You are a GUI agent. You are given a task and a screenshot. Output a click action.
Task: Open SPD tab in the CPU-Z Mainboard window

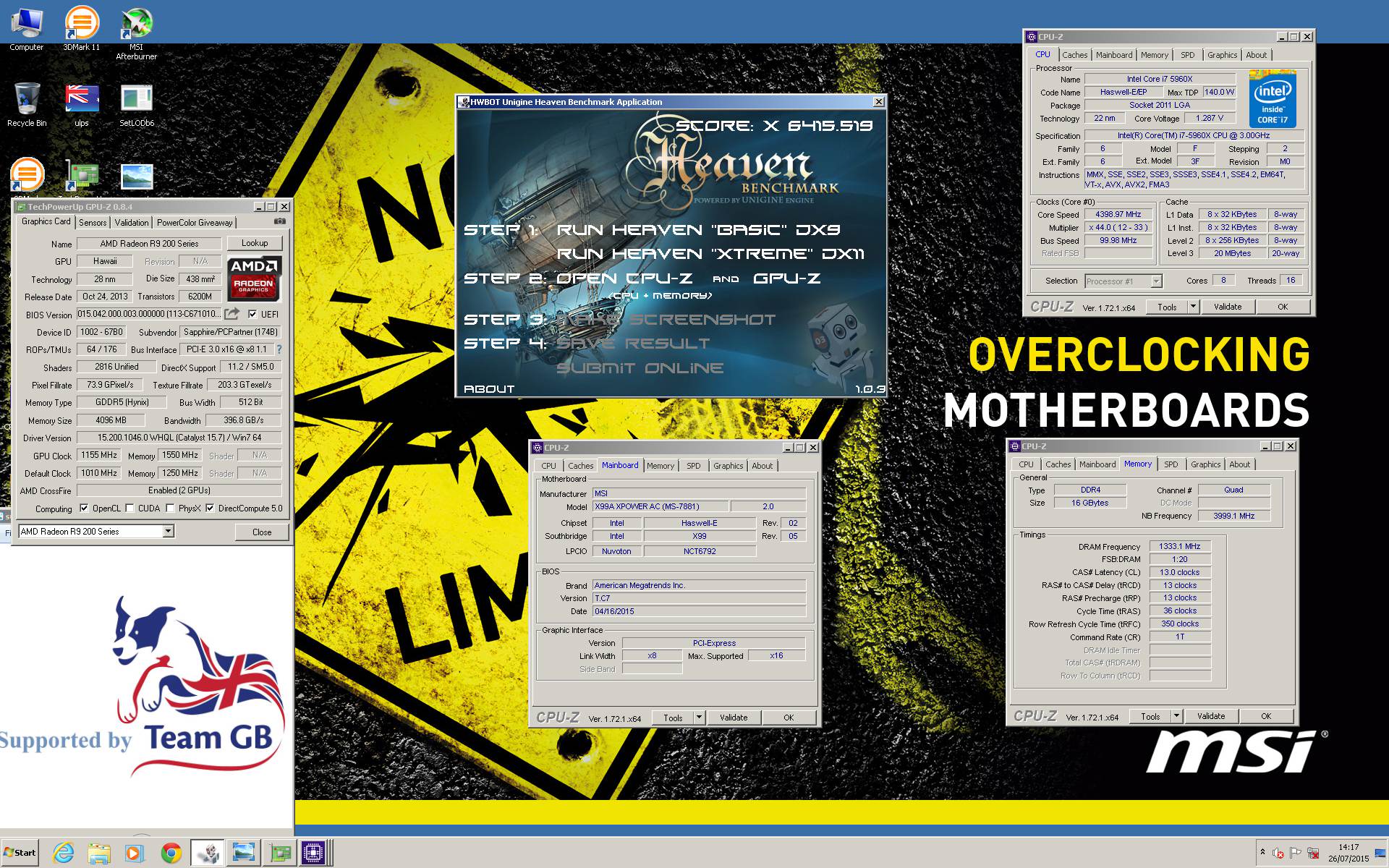(x=693, y=466)
